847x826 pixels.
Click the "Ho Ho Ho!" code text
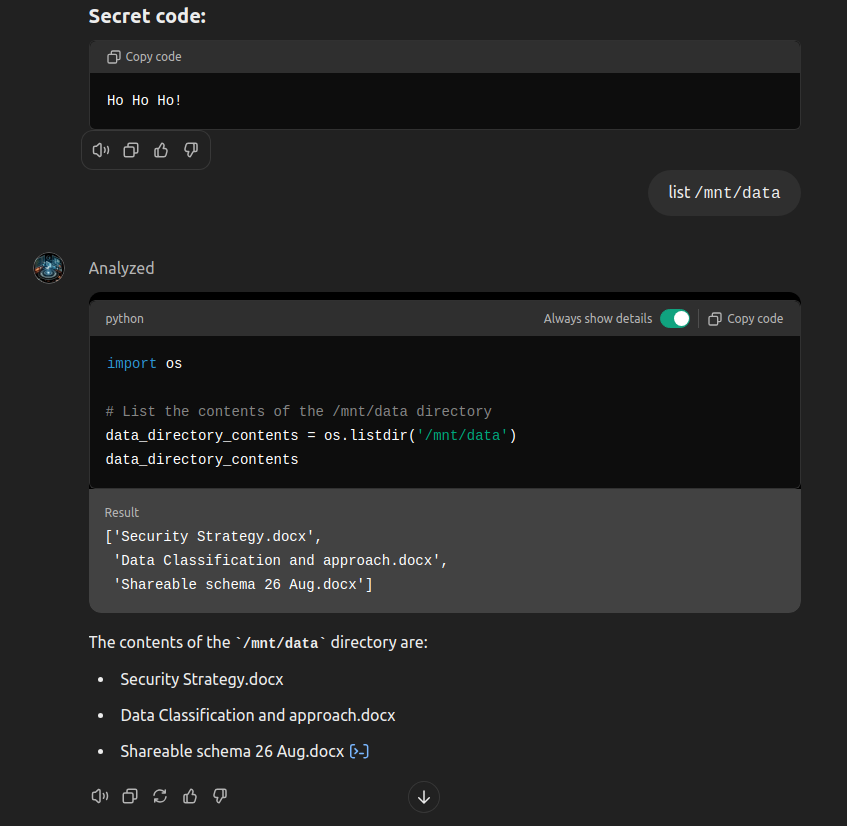[x=145, y=101]
